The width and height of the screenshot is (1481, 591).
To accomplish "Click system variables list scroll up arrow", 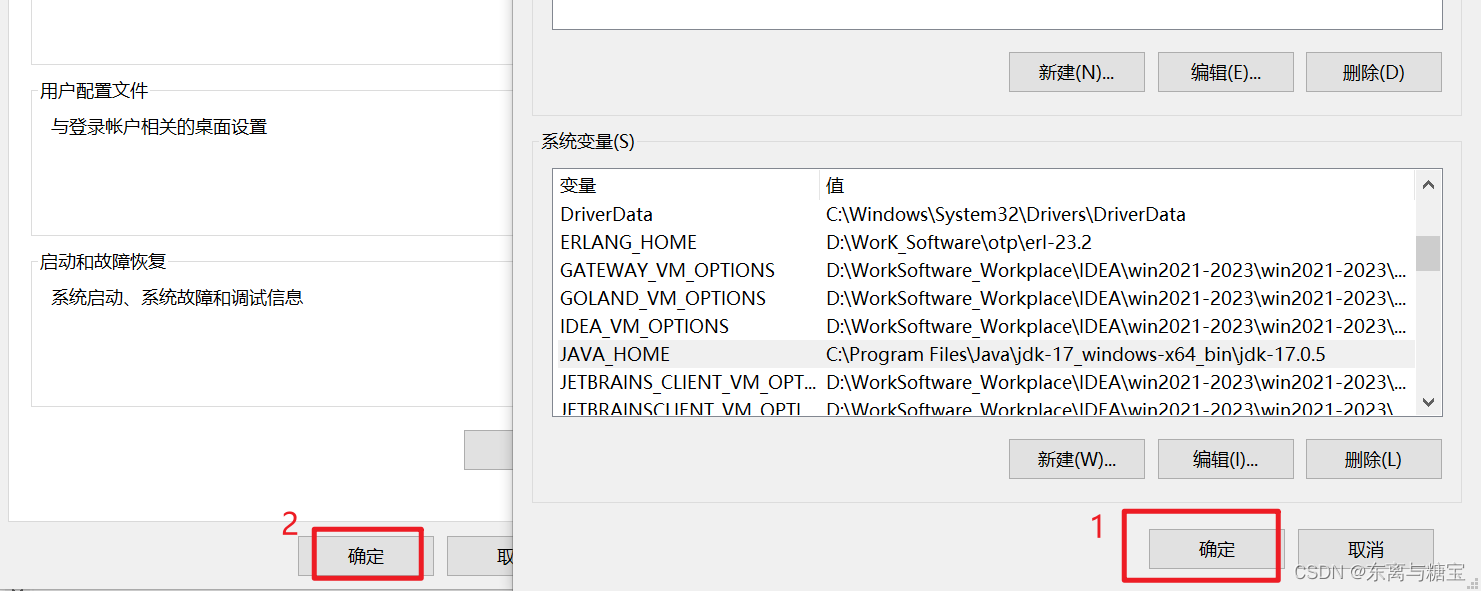I will pos(1428,185).
